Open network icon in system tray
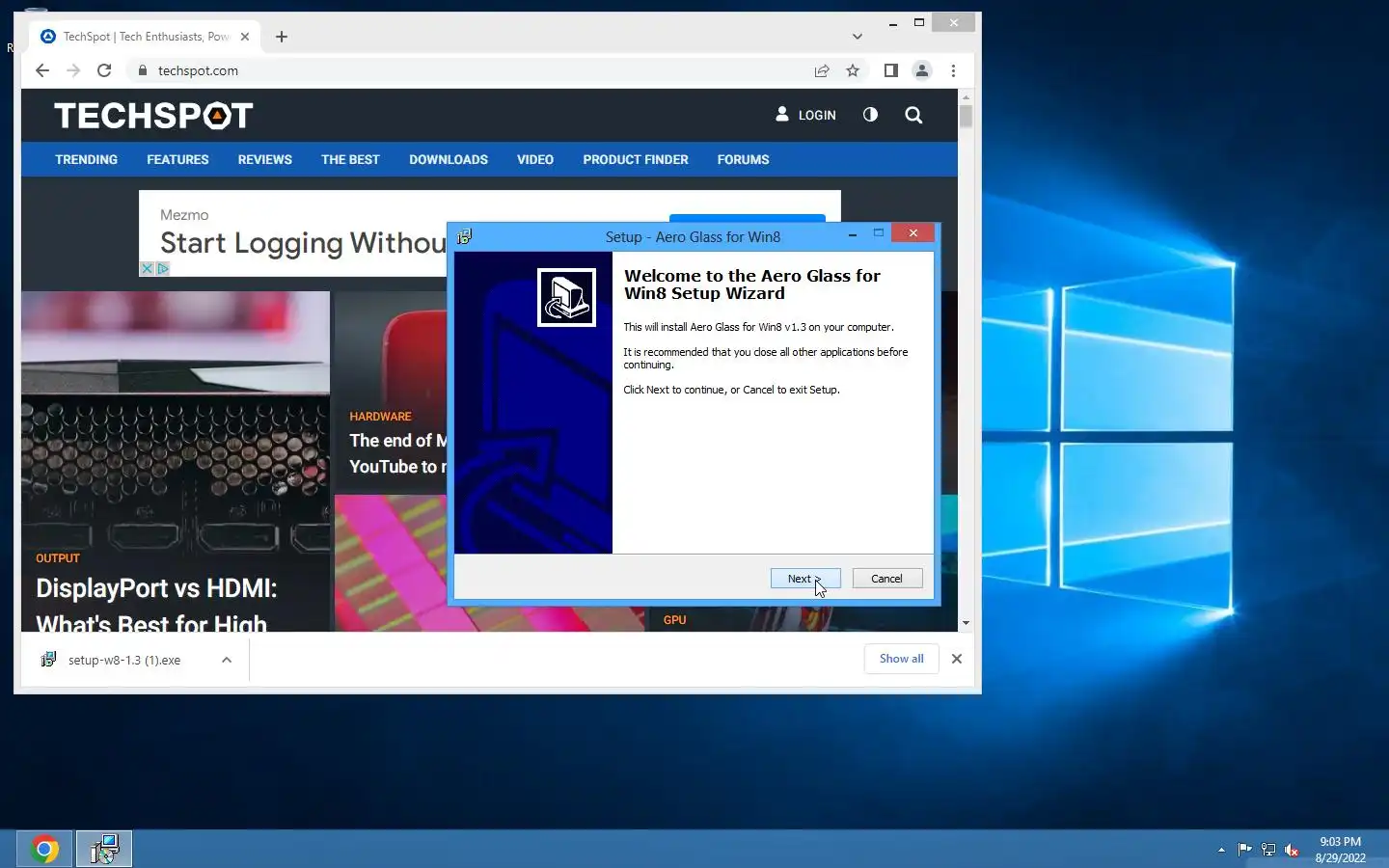This screenshot has height=868, width=1389. click(x=1268, y=850)
